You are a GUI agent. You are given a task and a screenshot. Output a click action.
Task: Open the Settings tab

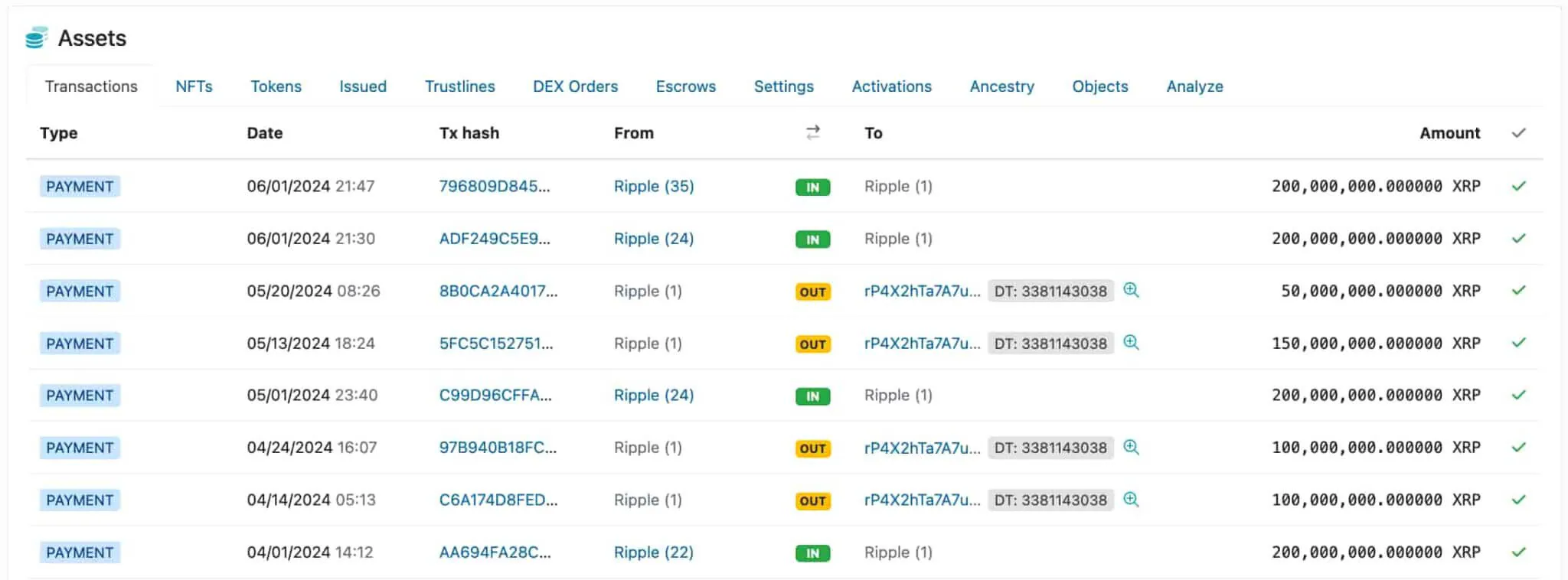(x=783, y=86)
